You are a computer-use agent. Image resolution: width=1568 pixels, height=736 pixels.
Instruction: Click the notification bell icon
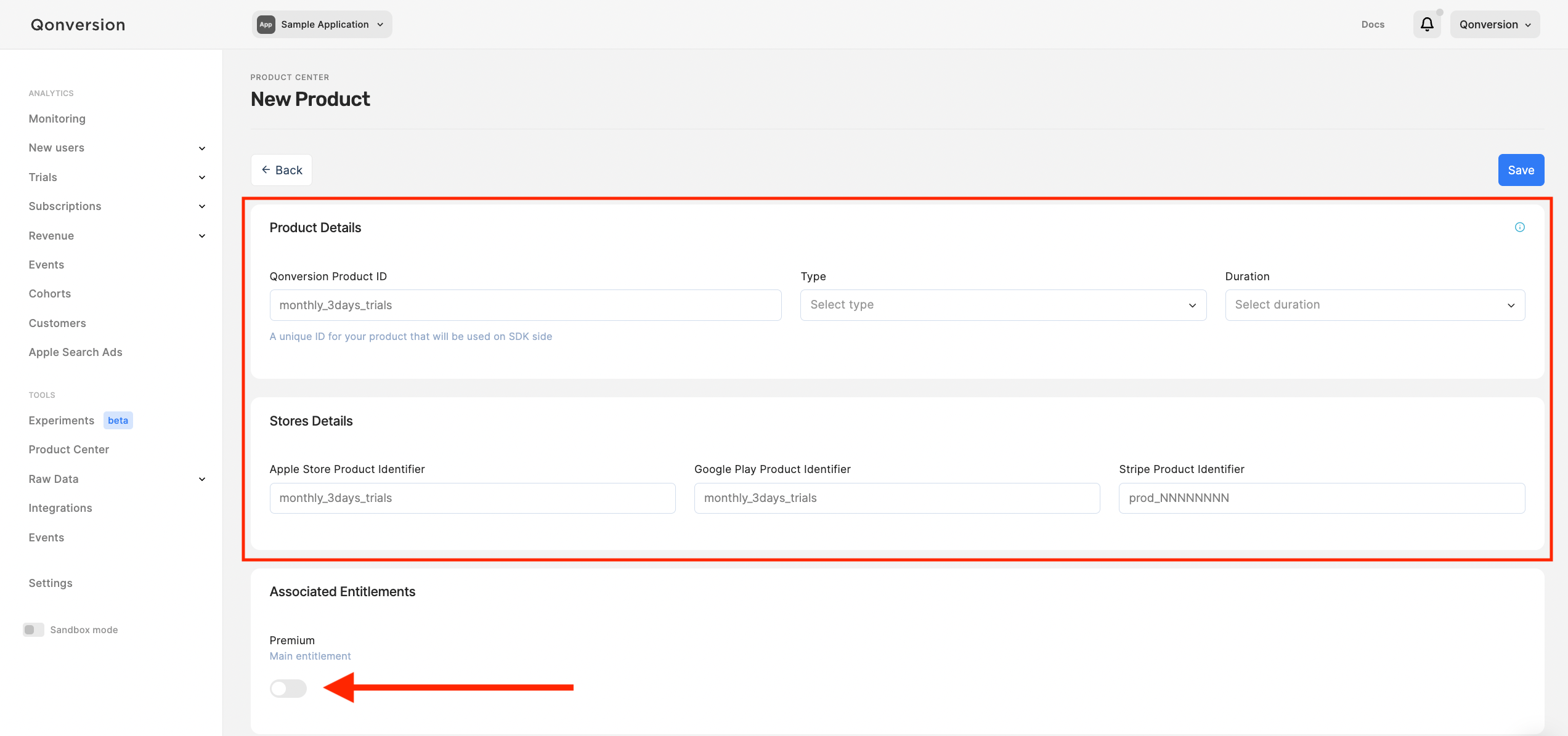[1426, 25]
